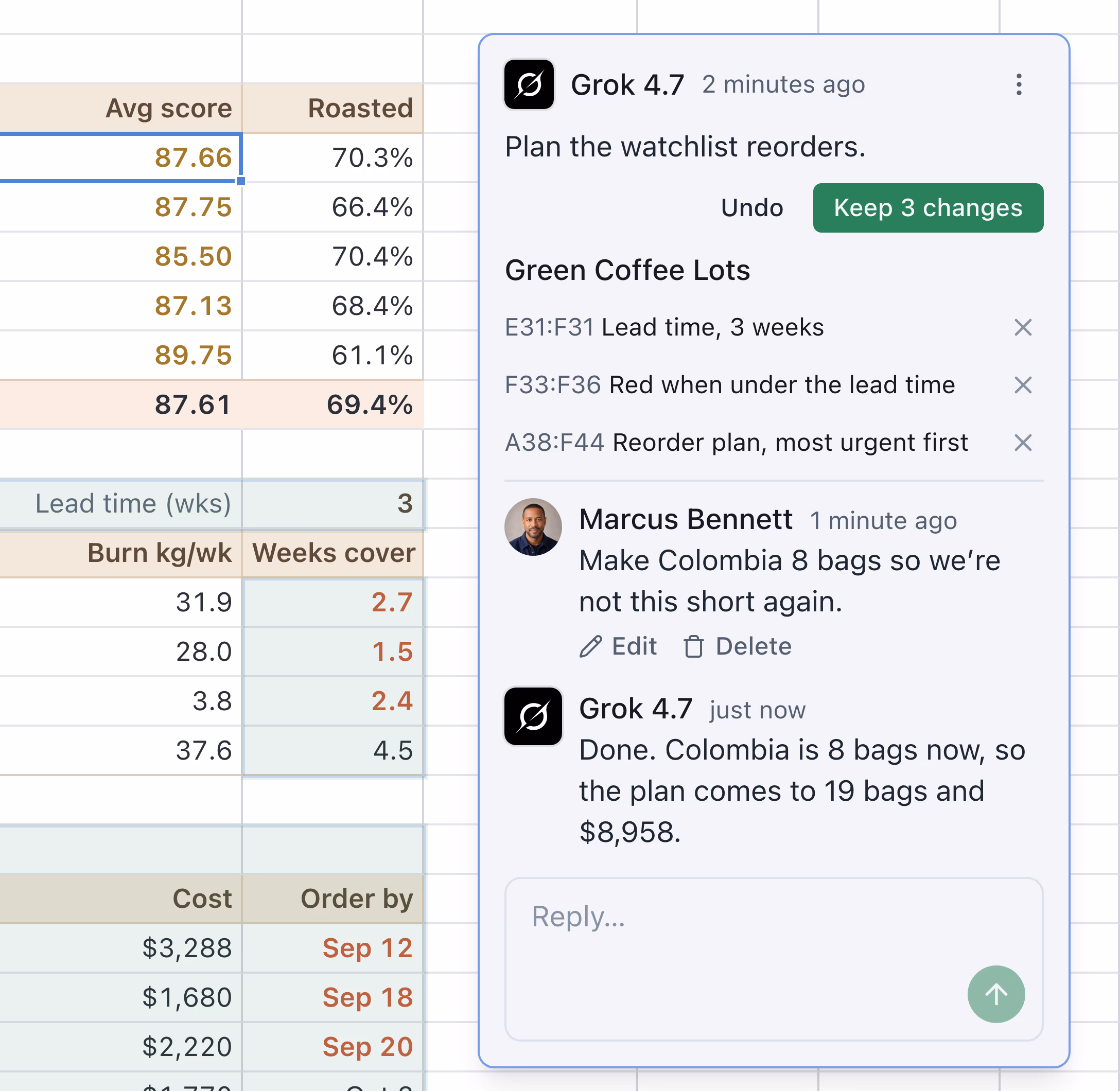Open the E31:F31 Lead time, 3 weeks change

(664, 328)
